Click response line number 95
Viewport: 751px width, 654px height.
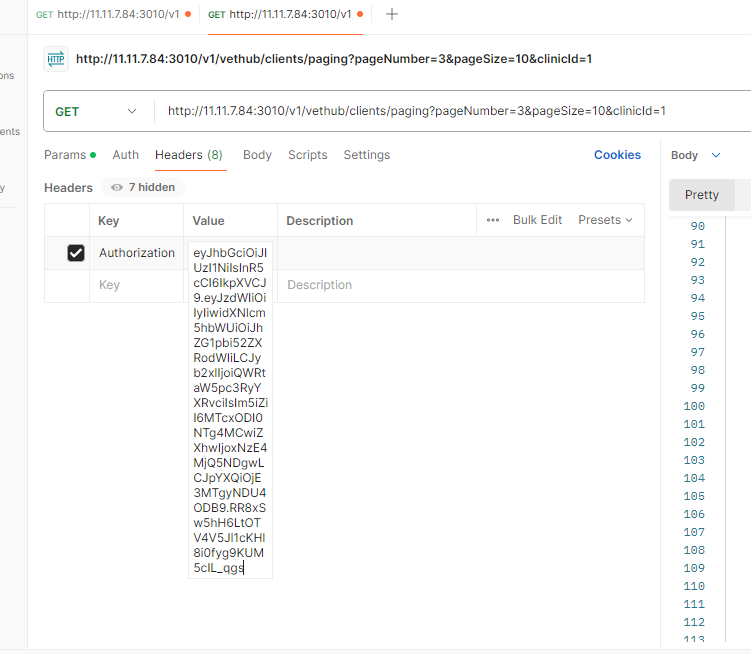(x=697, y=316)
